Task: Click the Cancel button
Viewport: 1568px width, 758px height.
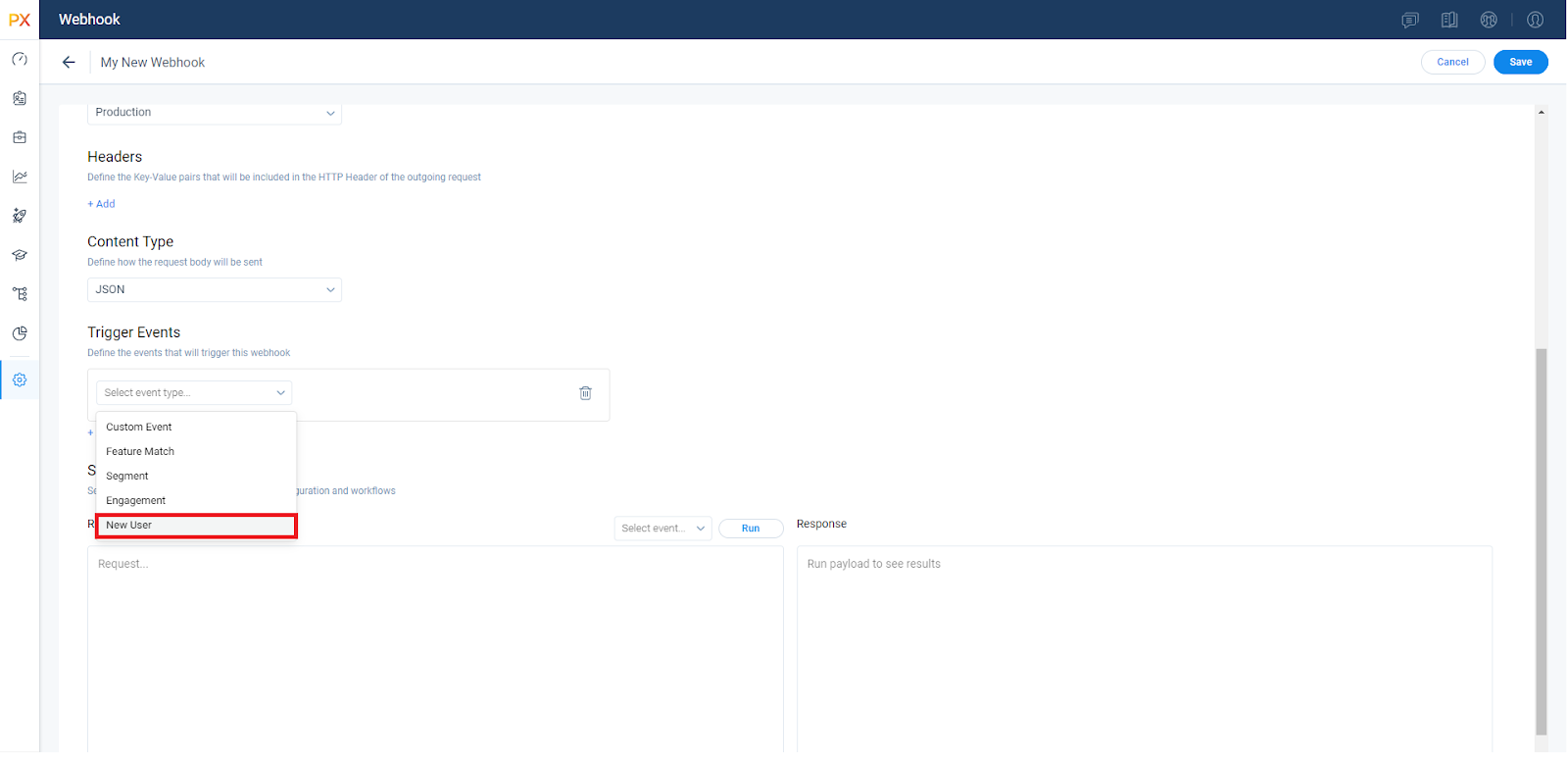Action: click(1453, 62)
